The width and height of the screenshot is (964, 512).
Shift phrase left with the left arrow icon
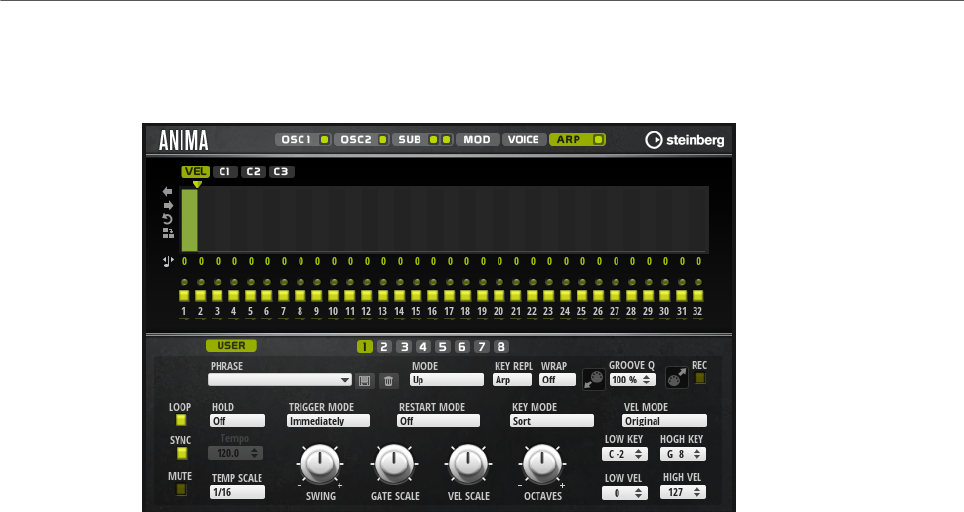coord(167,192)
